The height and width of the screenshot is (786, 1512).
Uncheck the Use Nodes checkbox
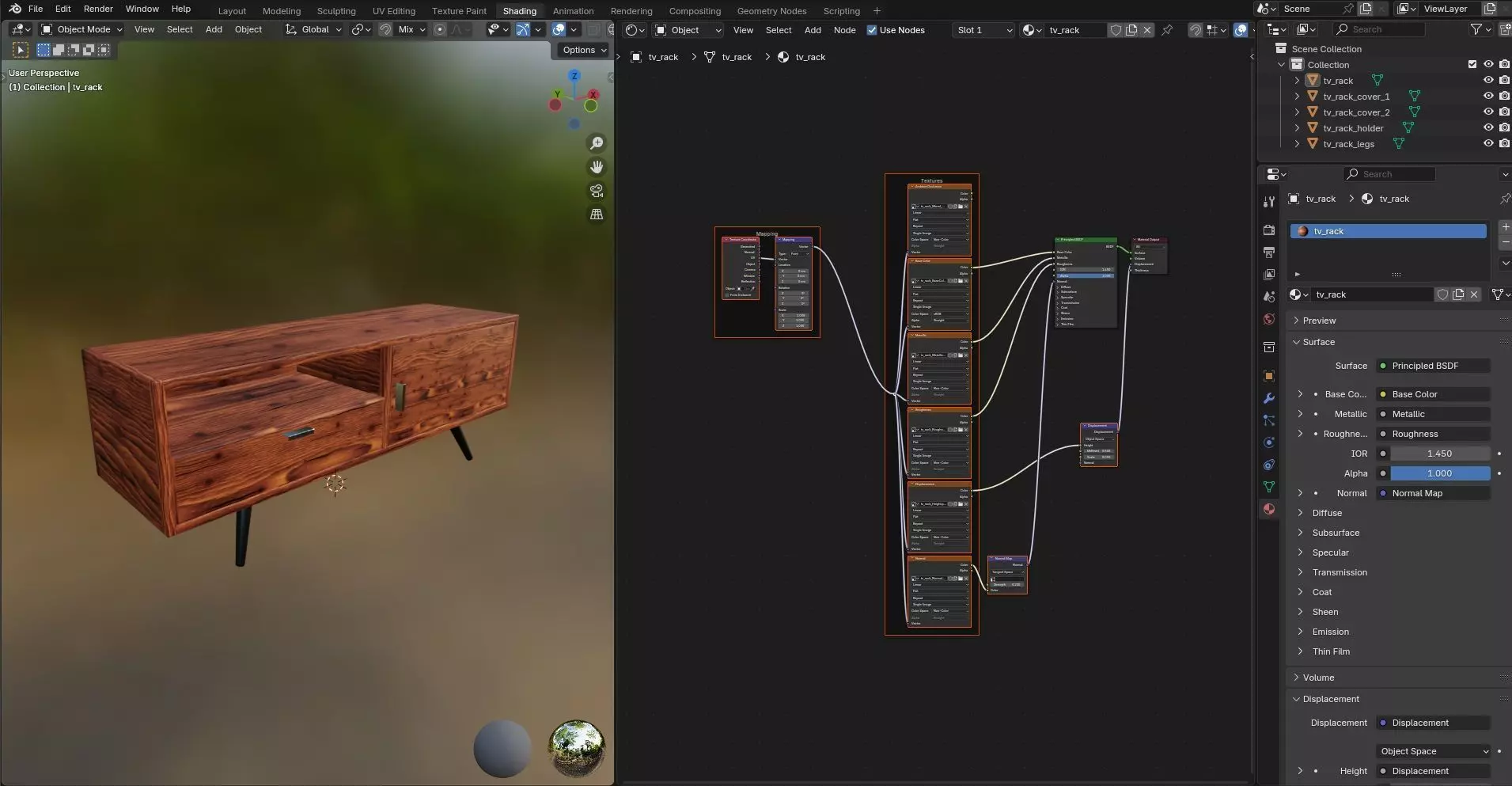872,30
